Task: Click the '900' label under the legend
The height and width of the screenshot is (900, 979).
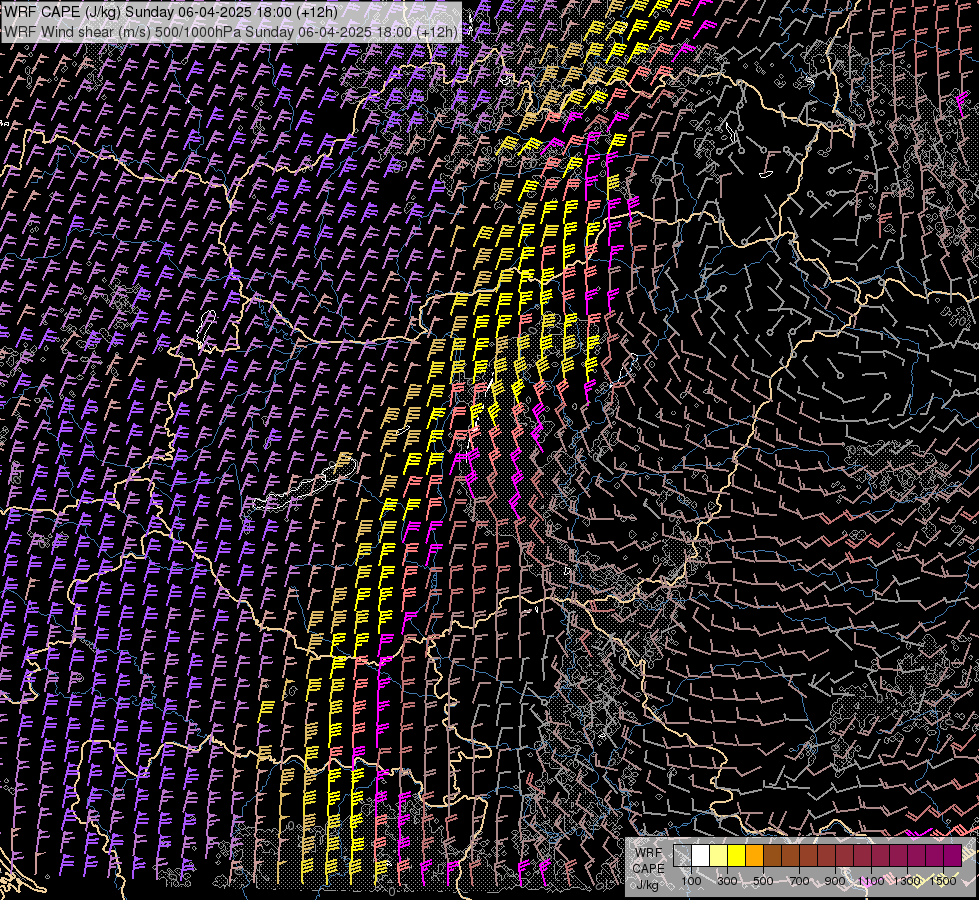Action: click(x=835, y=881)
